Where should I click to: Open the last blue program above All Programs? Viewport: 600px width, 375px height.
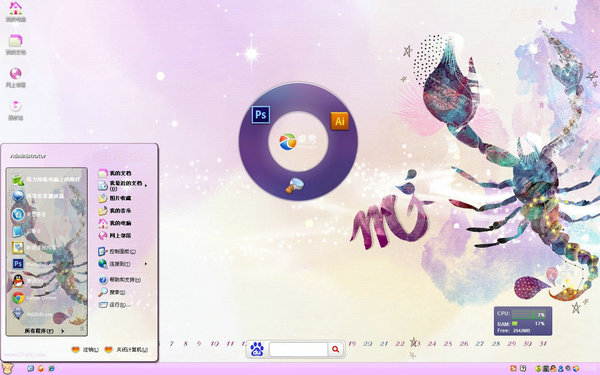click(x=46, y=314)
